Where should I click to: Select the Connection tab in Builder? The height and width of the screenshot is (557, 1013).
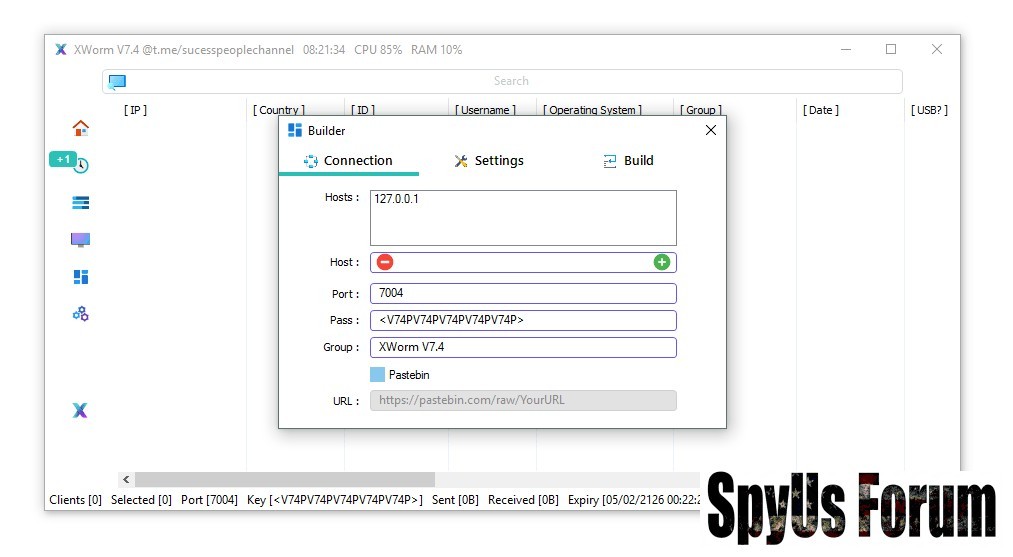coord(348,161)
